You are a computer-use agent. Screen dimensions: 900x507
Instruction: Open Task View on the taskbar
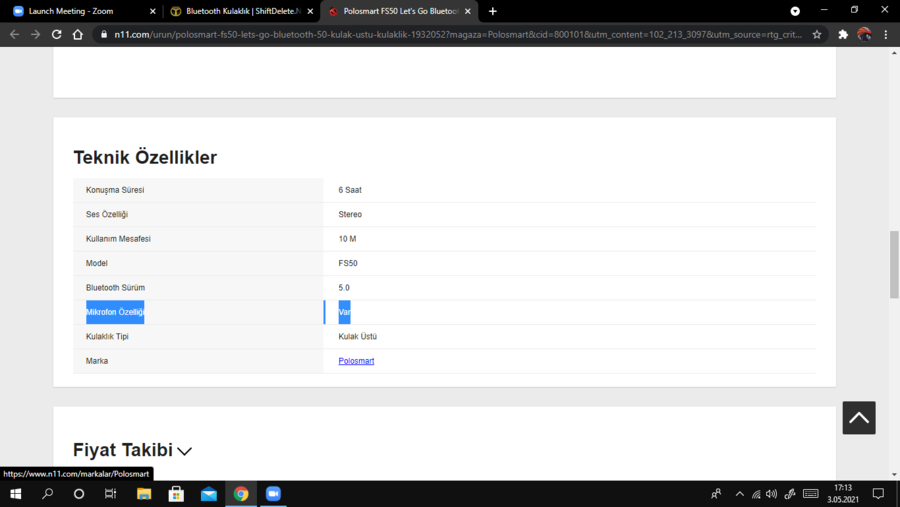point(110,494)
